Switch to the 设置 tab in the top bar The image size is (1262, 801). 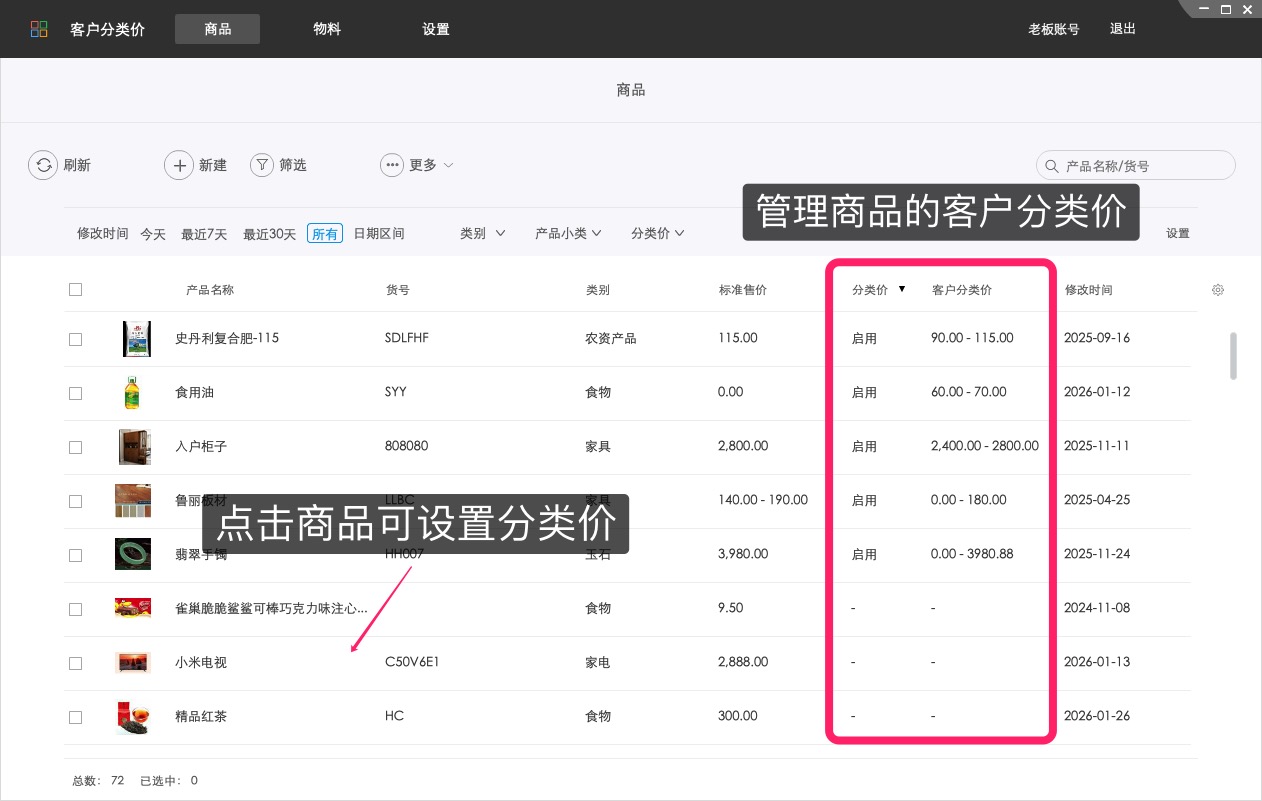(x=436, y=29)
